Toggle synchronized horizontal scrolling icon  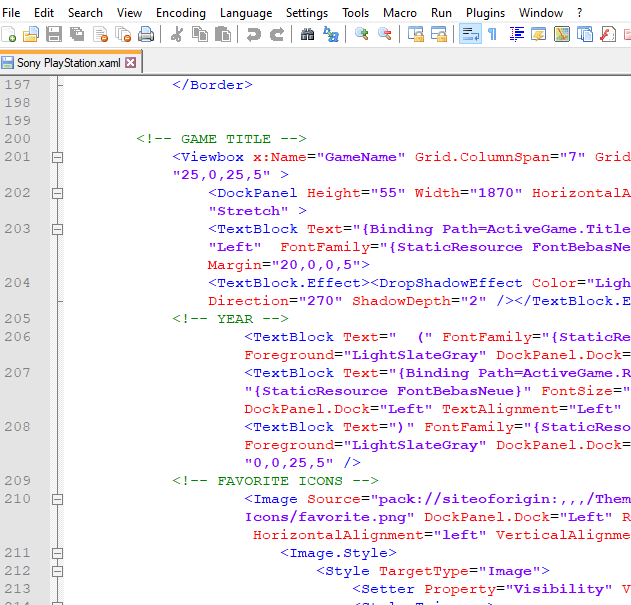[439, 34]
